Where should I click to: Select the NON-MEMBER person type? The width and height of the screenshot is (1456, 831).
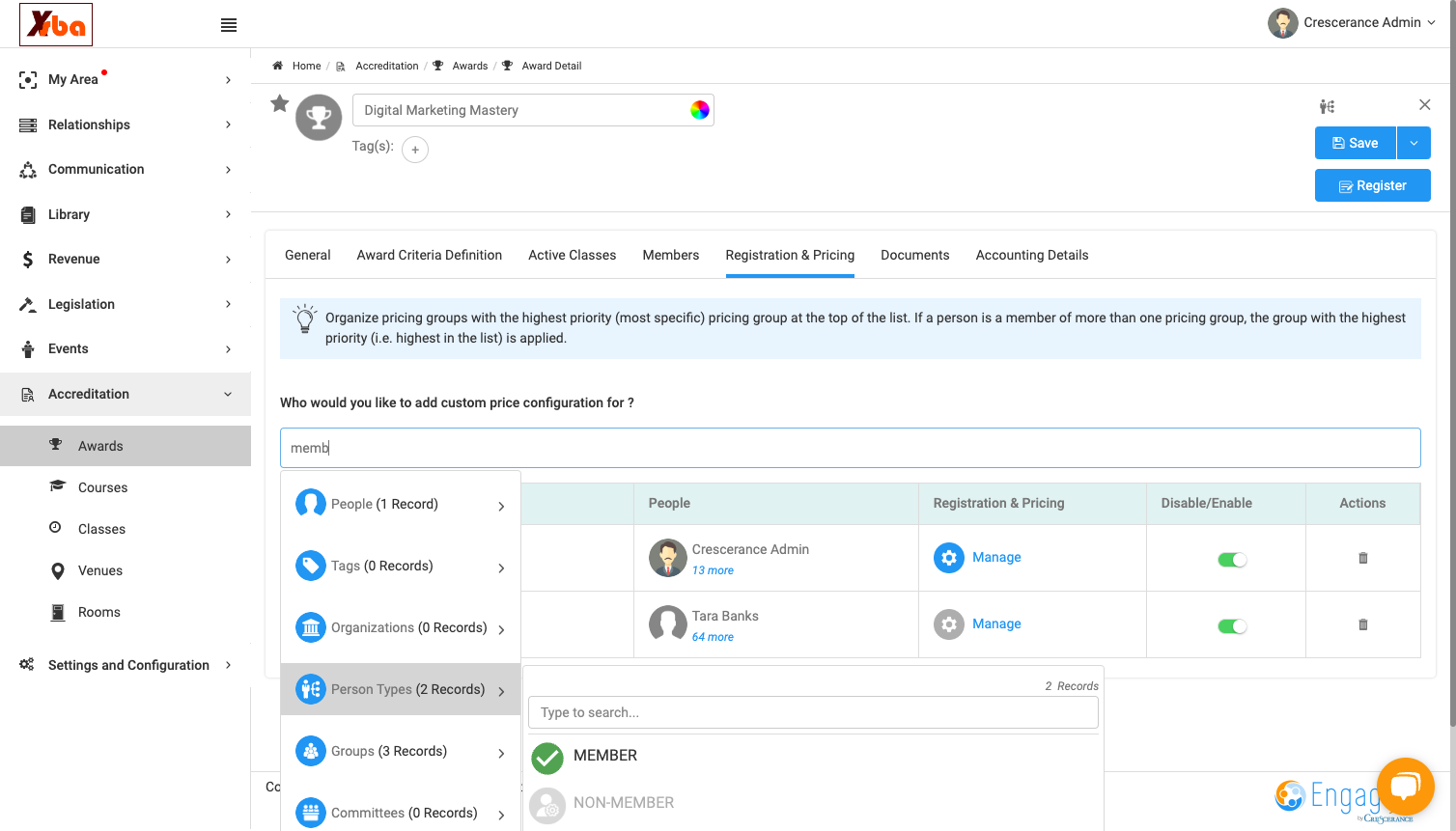tap(813, 803)
